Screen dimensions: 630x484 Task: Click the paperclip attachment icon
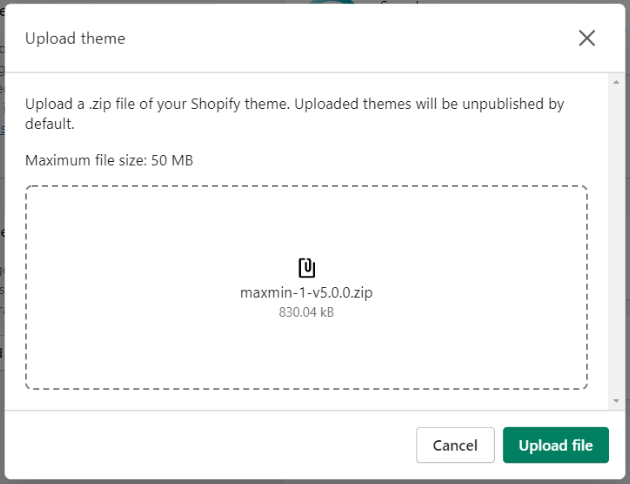[307, 267]
